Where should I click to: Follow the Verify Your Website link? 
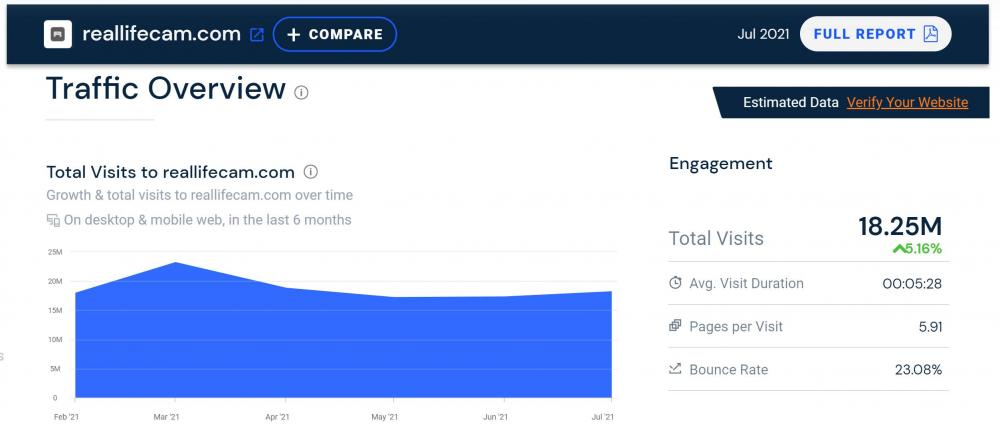tap(907, 102)
